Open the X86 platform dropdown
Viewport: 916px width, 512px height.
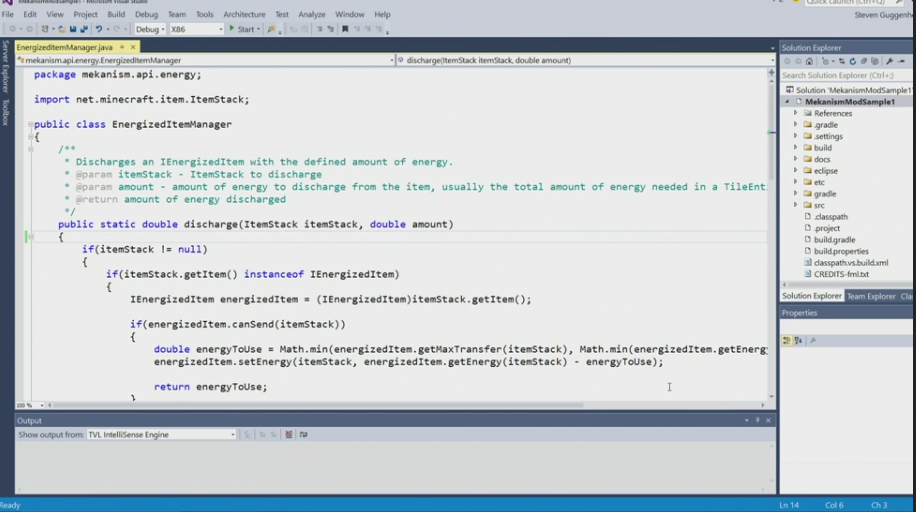tap(196, 30)
